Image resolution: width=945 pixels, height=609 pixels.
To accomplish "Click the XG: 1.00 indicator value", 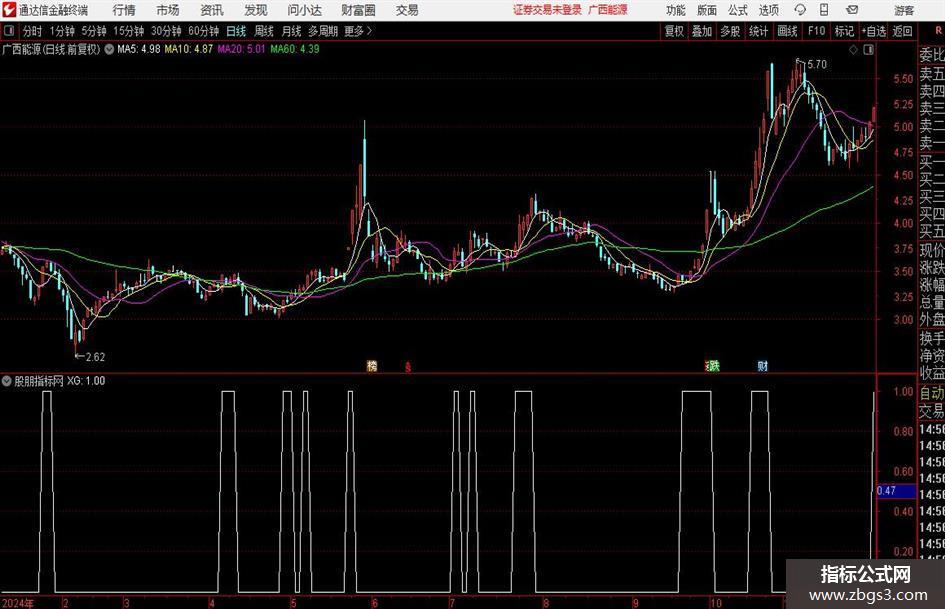I will (x=86, y=381).
